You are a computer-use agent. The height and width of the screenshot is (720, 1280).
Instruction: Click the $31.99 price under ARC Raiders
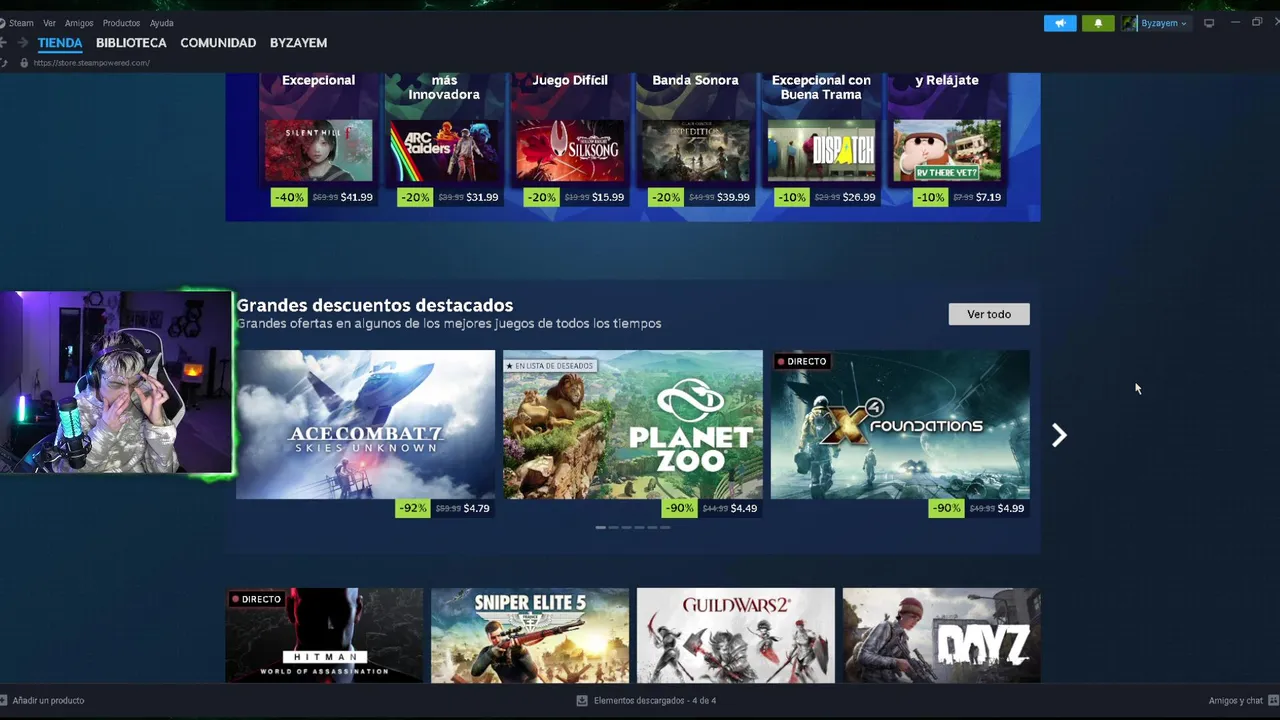point(482,197)
